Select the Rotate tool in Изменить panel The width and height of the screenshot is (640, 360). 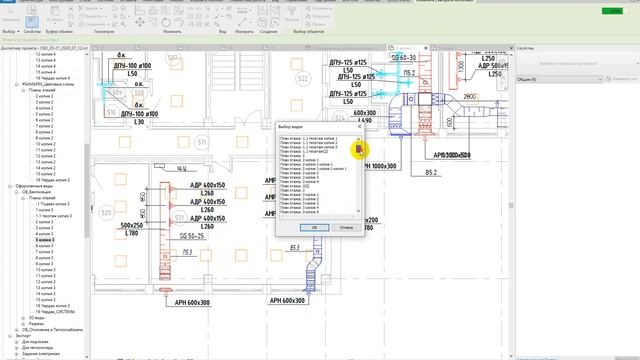pos(166,22)
